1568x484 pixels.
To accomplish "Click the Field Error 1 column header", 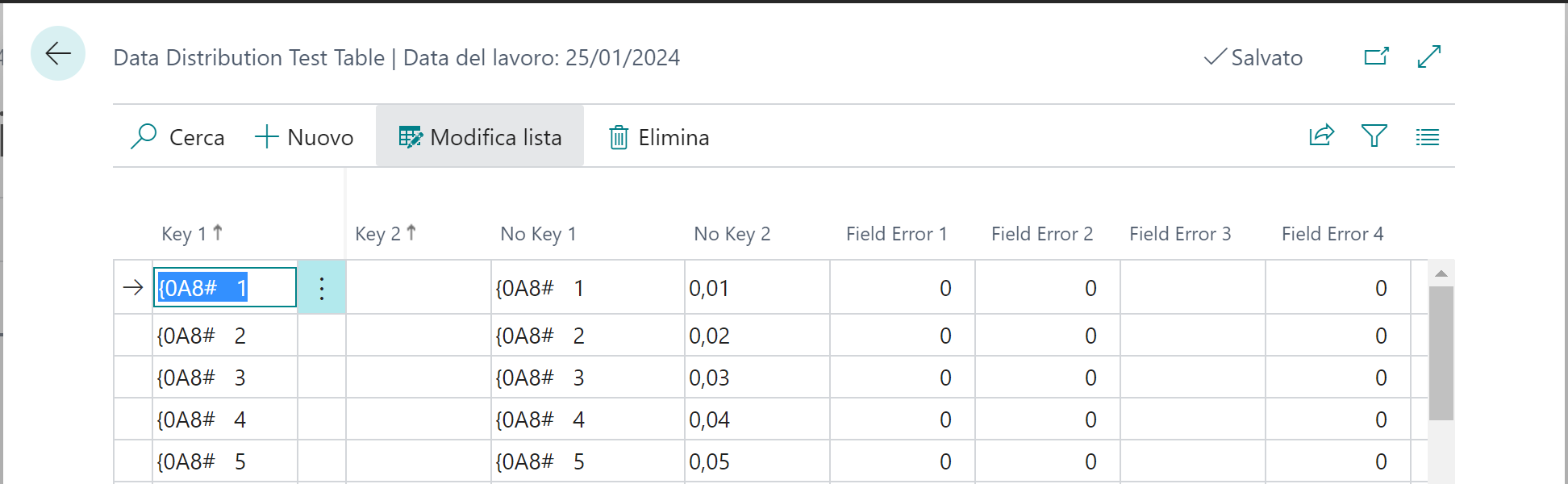I will pyautogui.click(x=896, y=234).
